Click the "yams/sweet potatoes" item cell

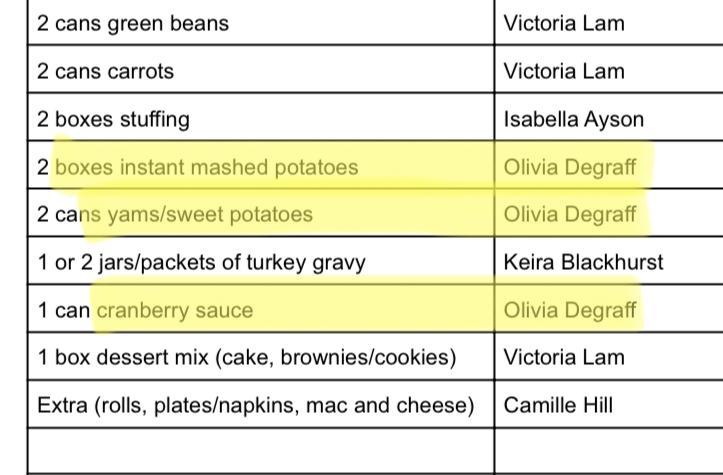[175, 214]
